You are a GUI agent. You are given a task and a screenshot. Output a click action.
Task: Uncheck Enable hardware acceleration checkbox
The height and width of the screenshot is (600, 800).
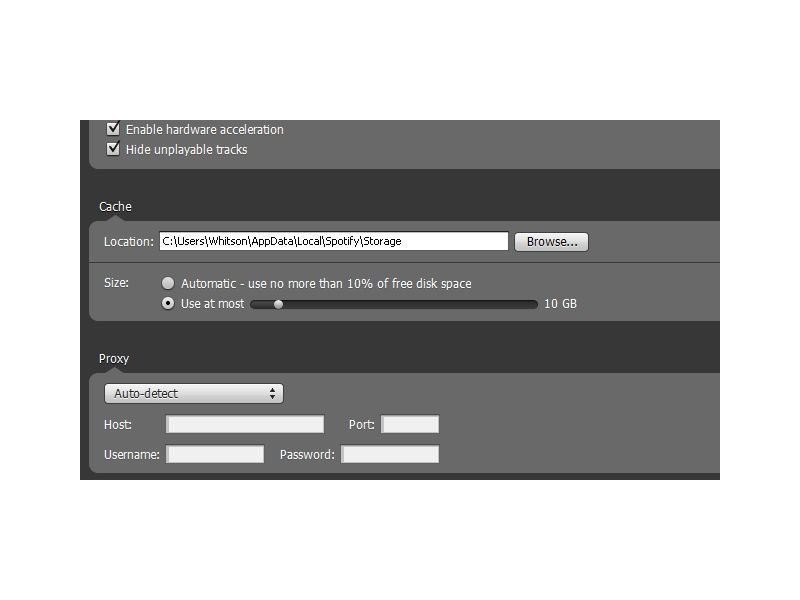click(x=113, y=128)
